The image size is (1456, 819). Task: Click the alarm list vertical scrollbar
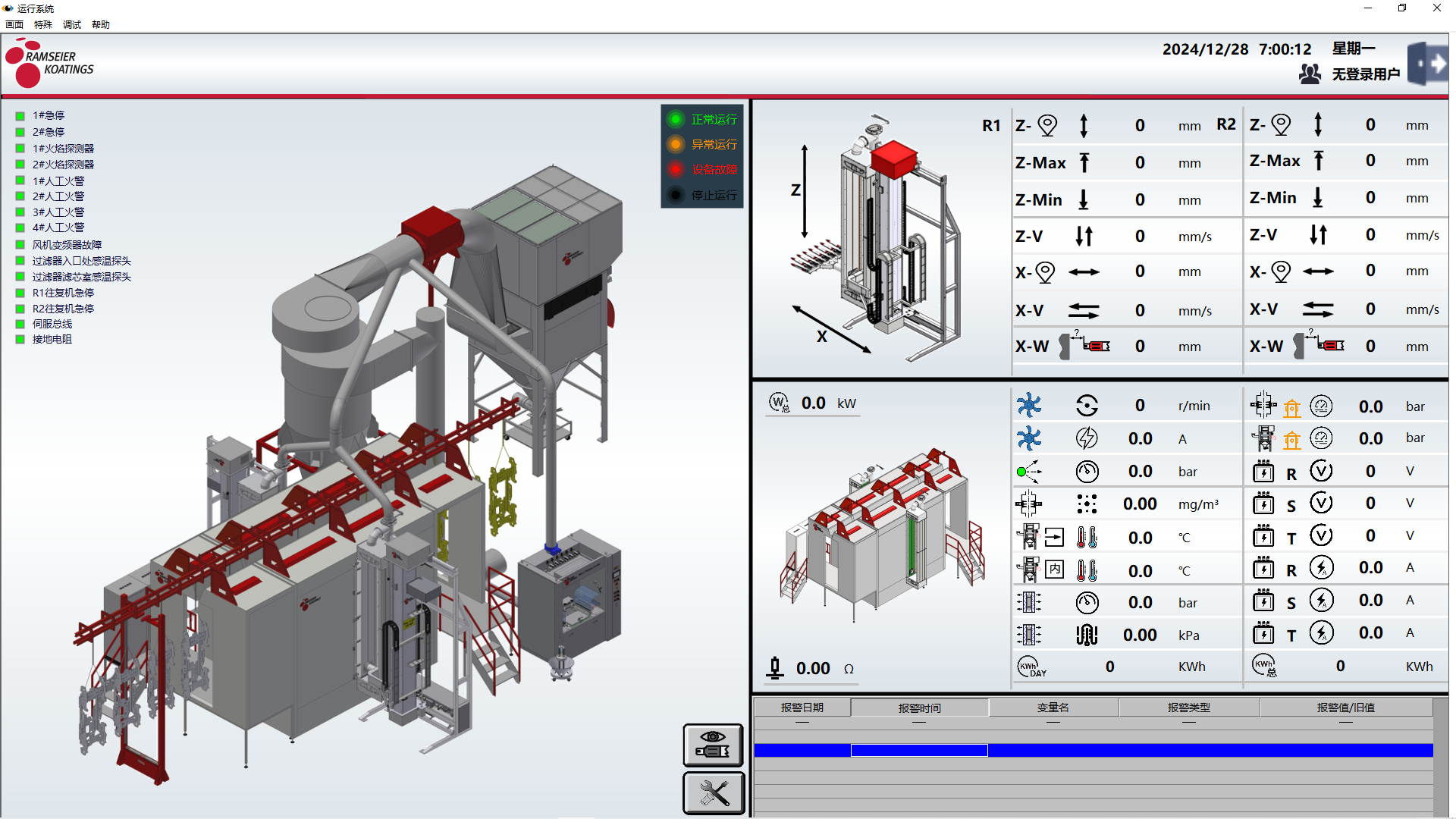[1440, 757]
